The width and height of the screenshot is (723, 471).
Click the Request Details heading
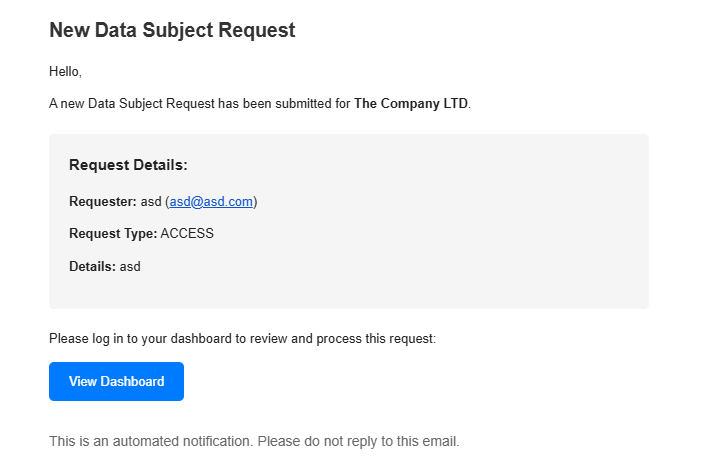tap(128, 165)
